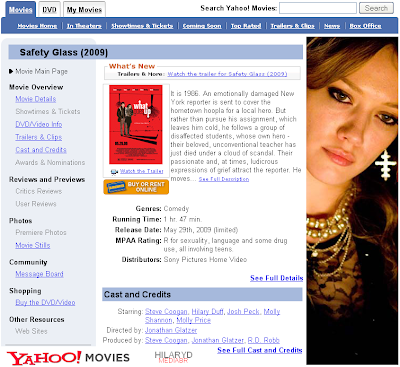Screen dimensions: 400x367
Task: Open the Safety Glass red poster thumbnail
Action: [136, 124]
